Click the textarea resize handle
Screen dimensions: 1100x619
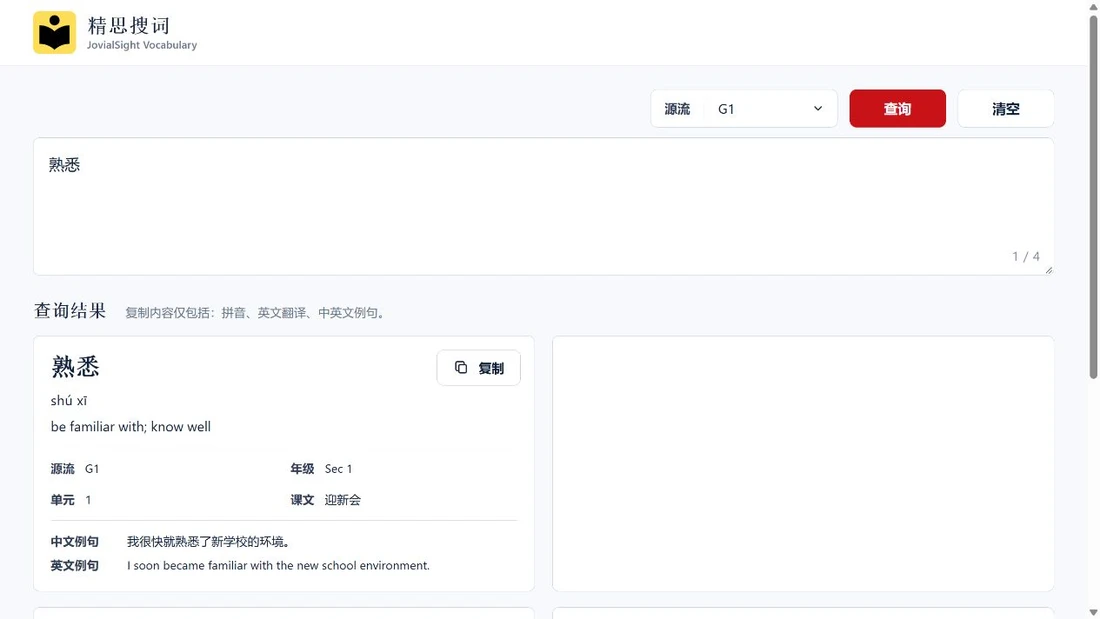coord(1048,269)
